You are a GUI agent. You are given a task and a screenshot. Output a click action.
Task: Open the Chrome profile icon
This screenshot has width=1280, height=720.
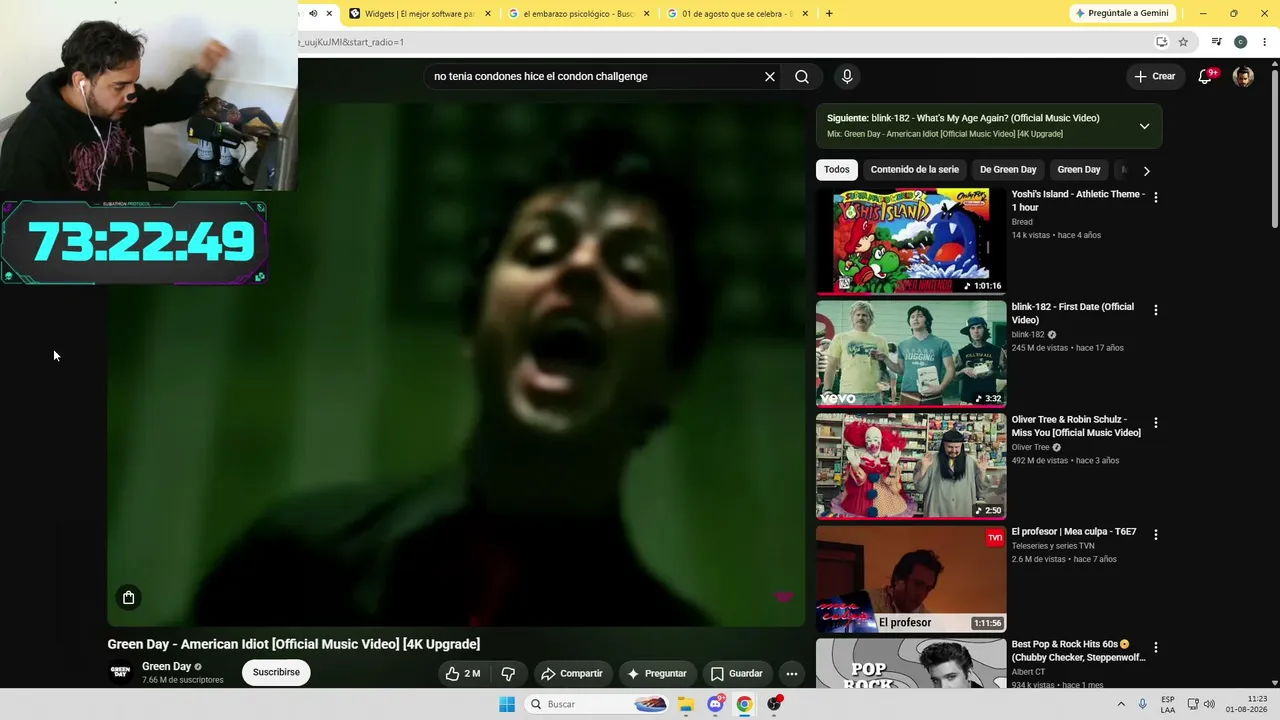[x=1240, y=42]
